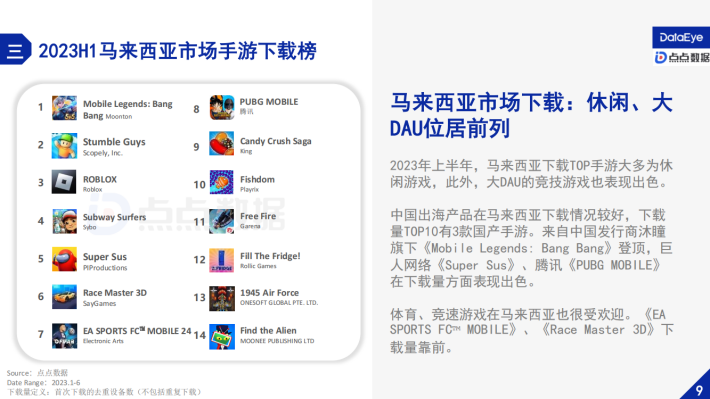Select the 1945 Air Force icon

(x=221, y=298)
